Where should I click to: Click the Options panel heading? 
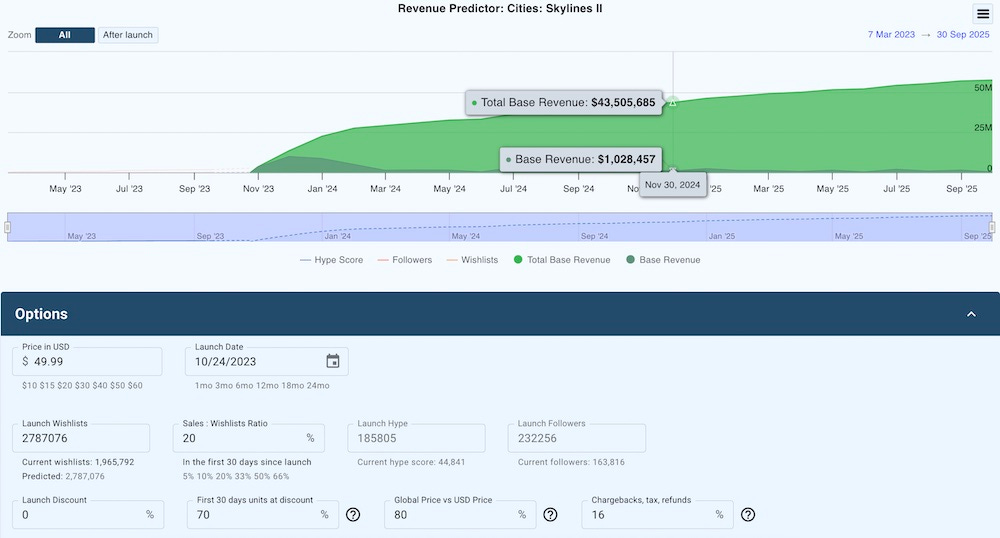click(x=41, y=314)
